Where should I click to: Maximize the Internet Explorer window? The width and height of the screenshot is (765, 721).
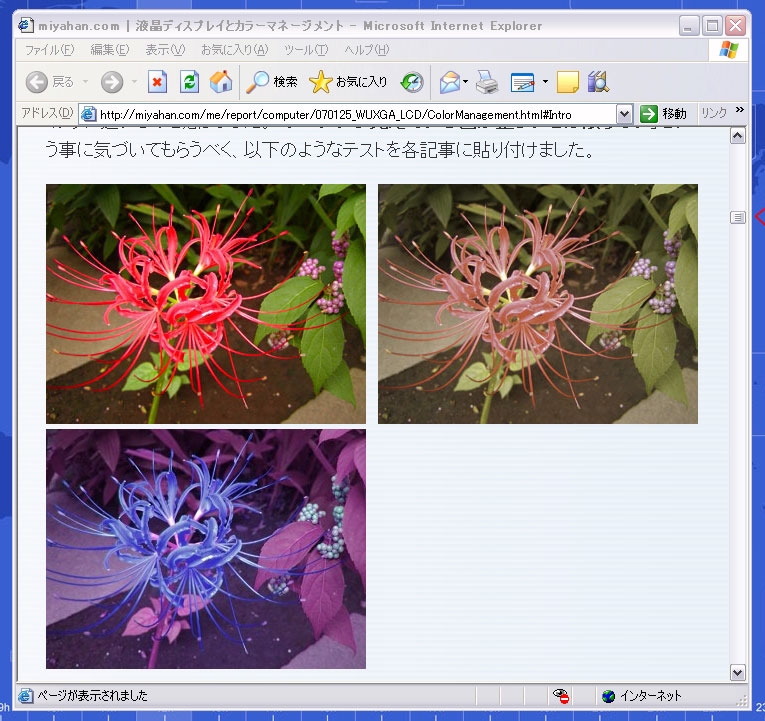[x=712, y=26]
